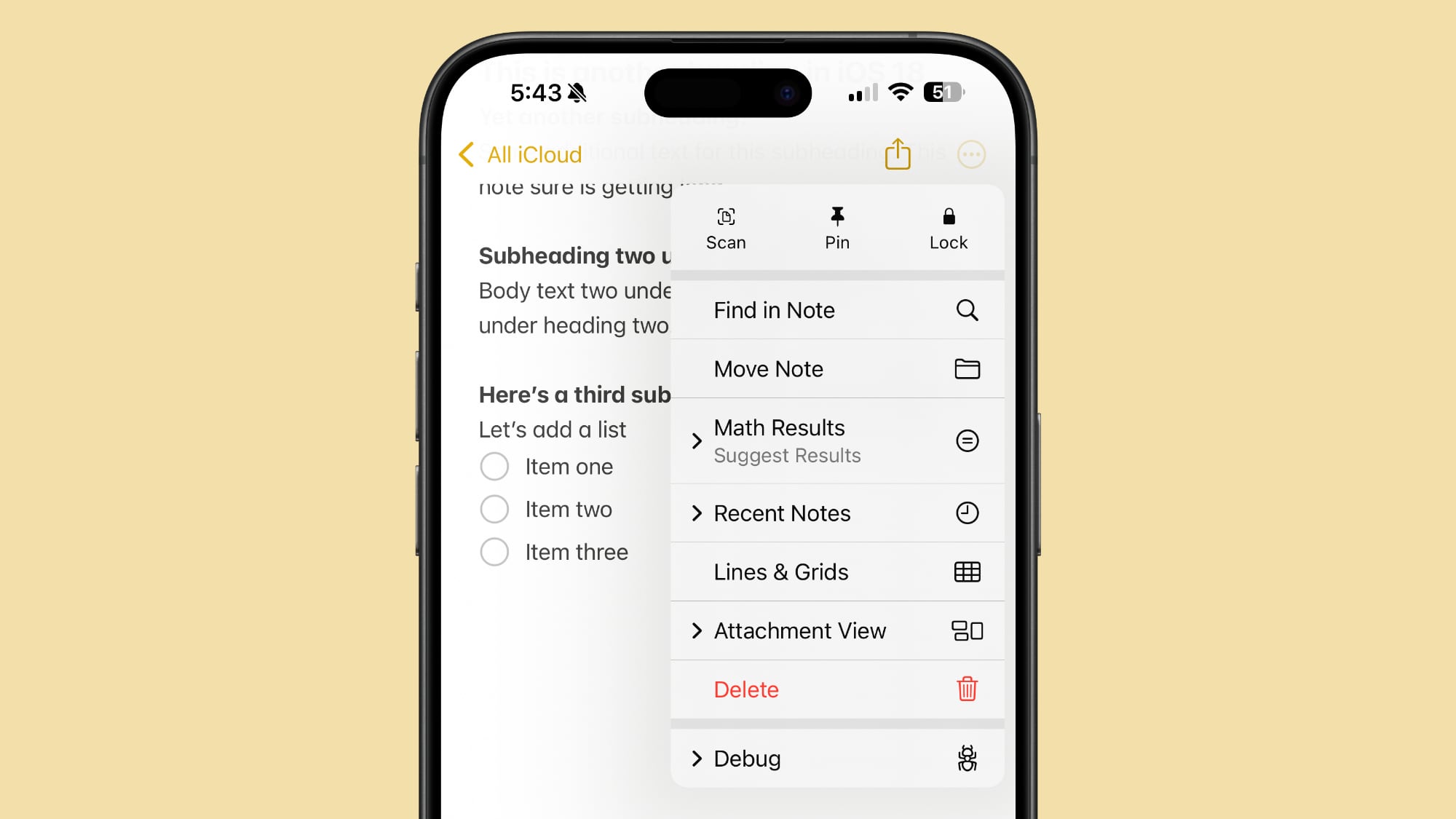Tap the Lines & Grids grid icon
The width and height of the screenshot is (1456, 819).
click(967, 572)
